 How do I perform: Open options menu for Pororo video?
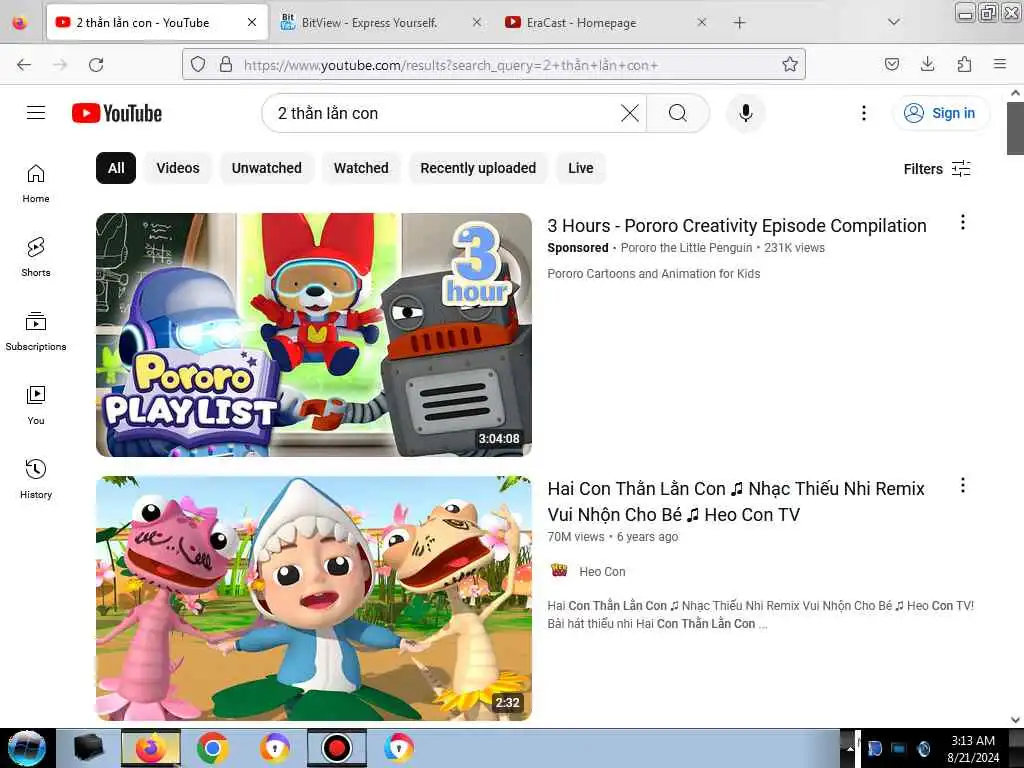(x=963, y=222)
